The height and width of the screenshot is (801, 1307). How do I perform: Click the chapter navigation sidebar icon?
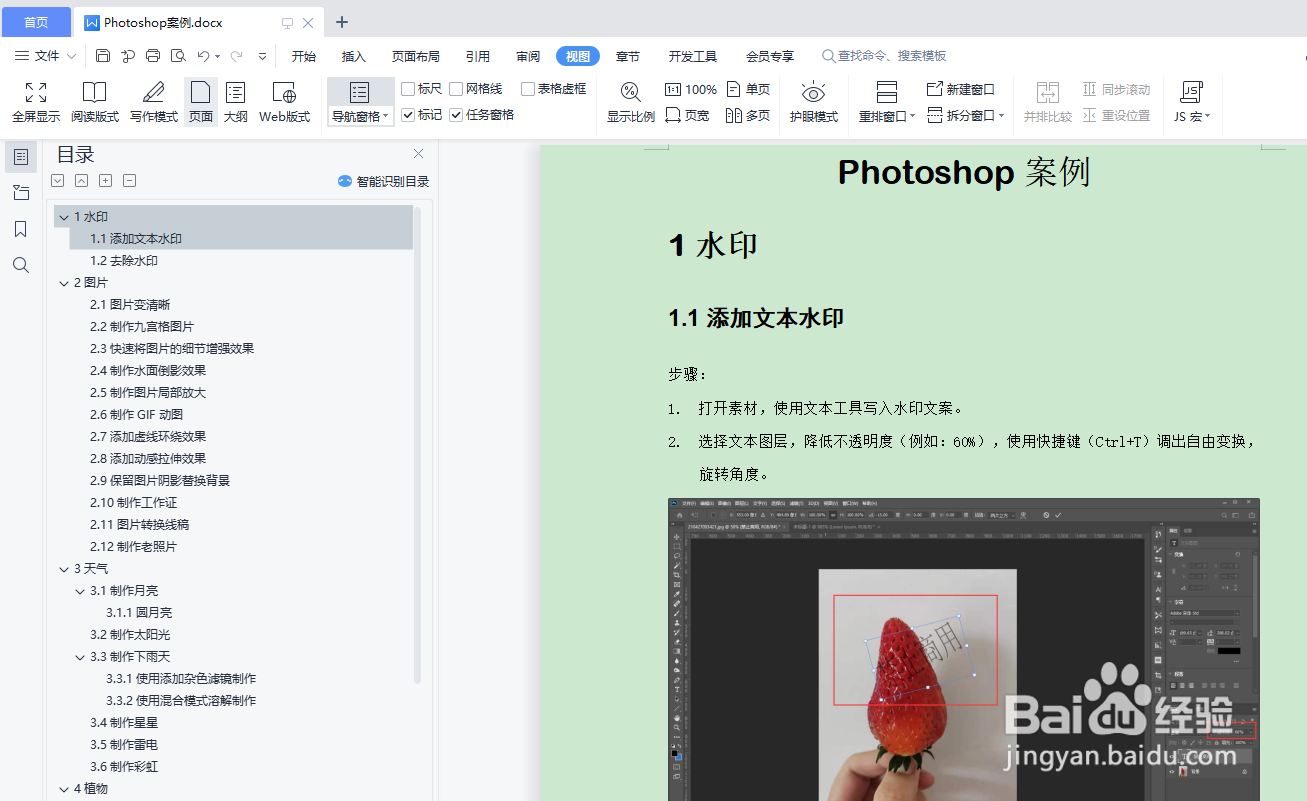[21, 193]
